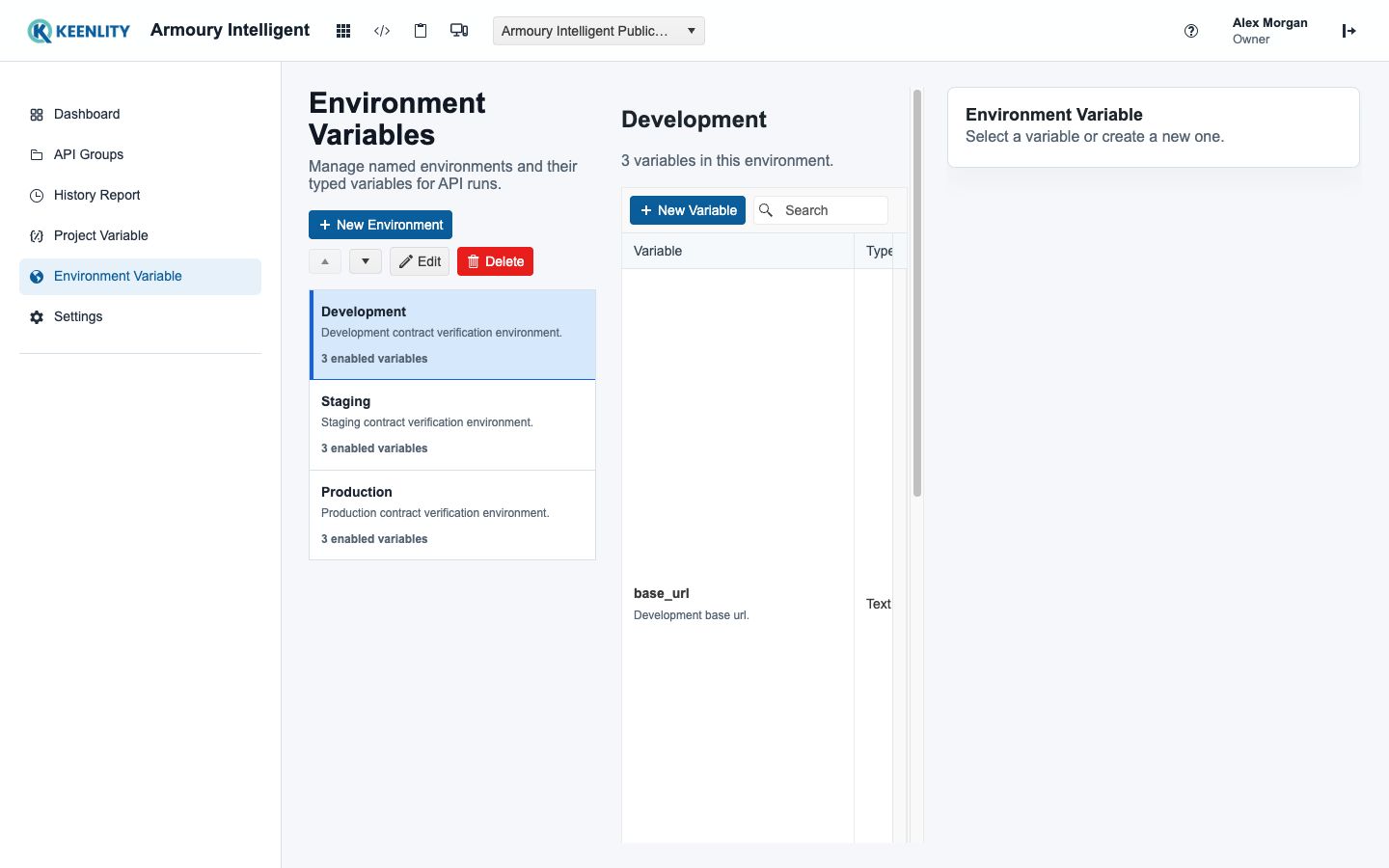Viewport: 1389px width, 868px height.
Task: Open the code brackets icon in header
Action: 382,31
